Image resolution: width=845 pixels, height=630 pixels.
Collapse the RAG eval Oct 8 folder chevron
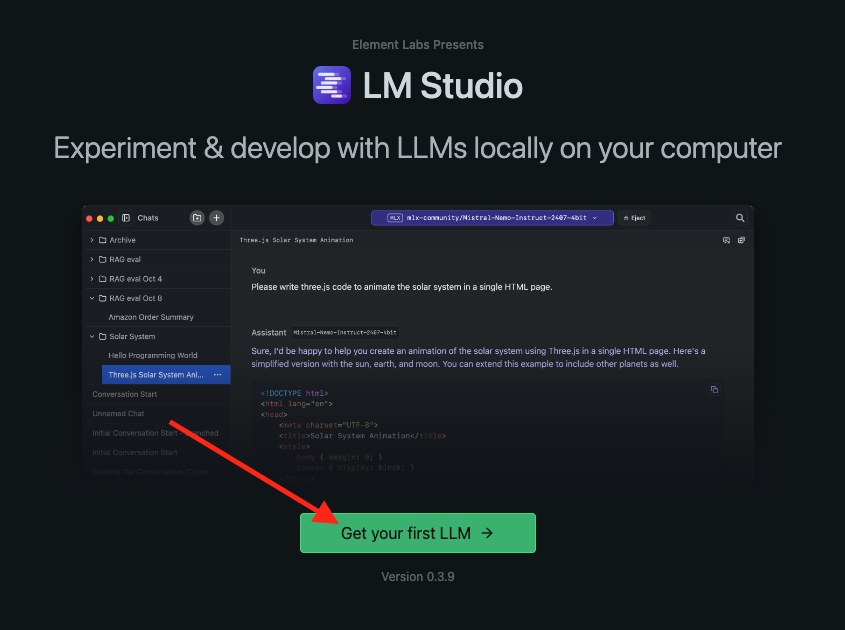92,298
